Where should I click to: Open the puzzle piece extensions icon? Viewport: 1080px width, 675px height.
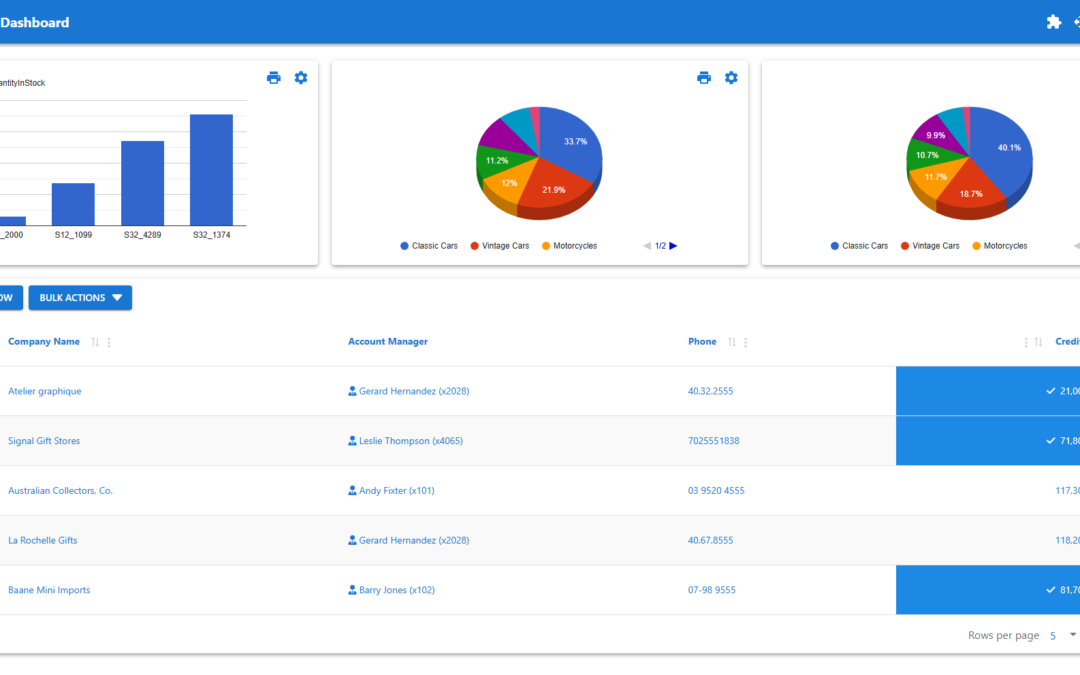[1053, 22]
